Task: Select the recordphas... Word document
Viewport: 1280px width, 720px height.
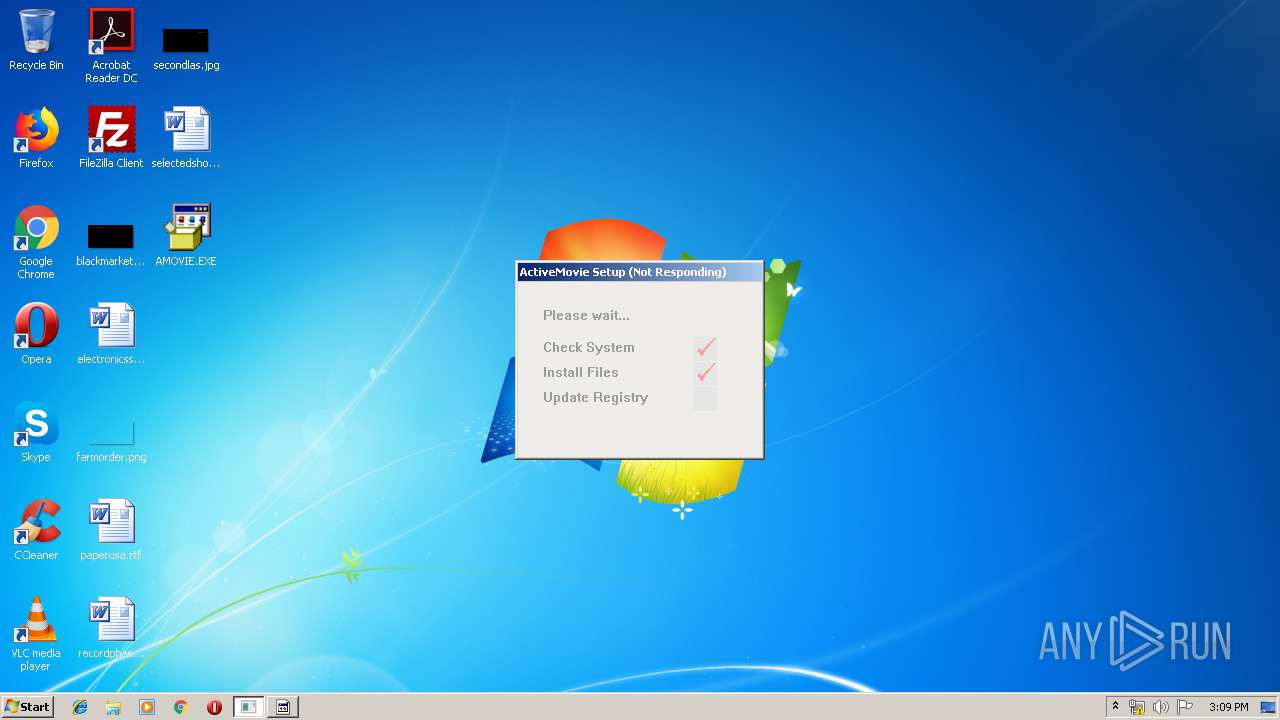Action: (111, 629)
